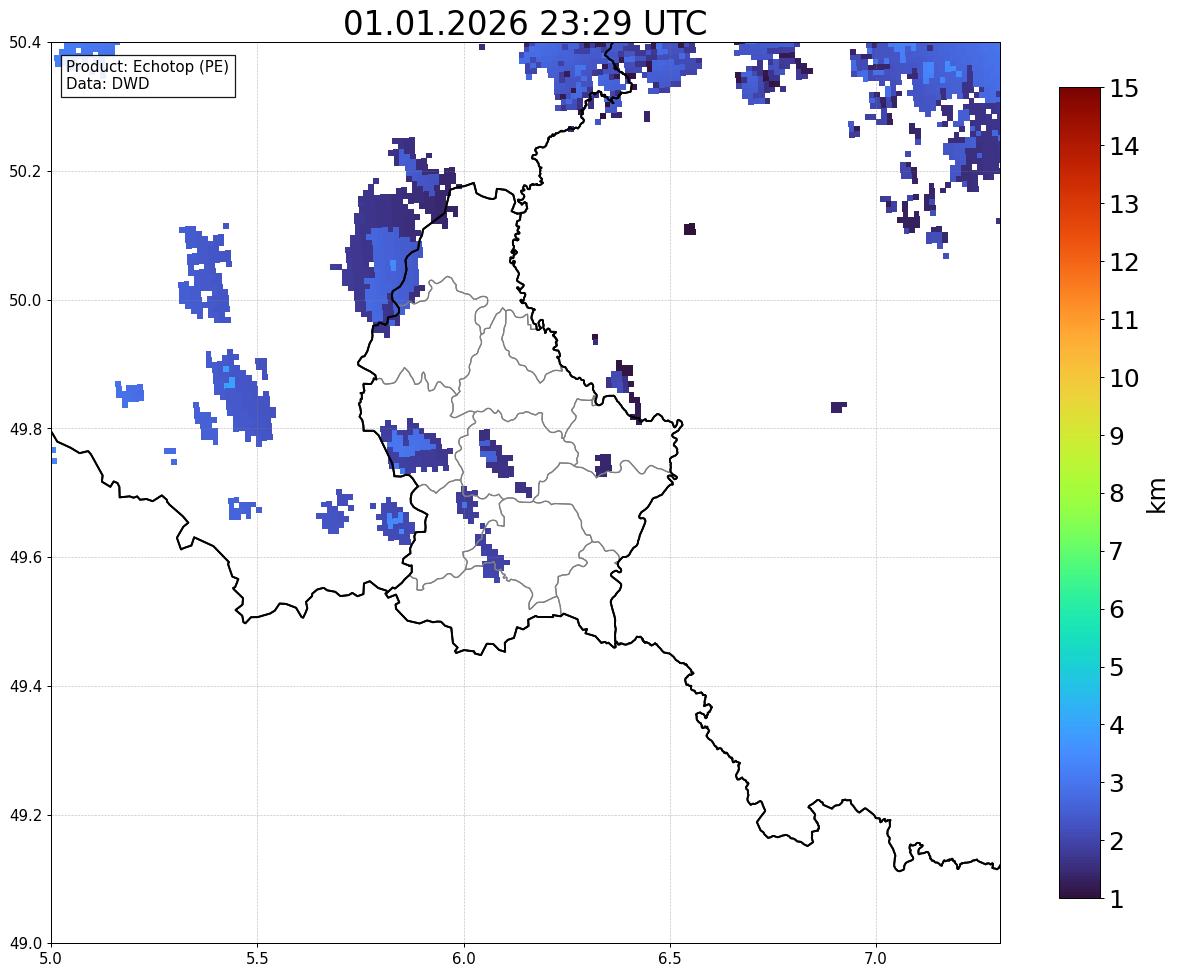Click the latitude axis label '49.0'
This screenshot has height=976, width=1178.
[25, 944]
